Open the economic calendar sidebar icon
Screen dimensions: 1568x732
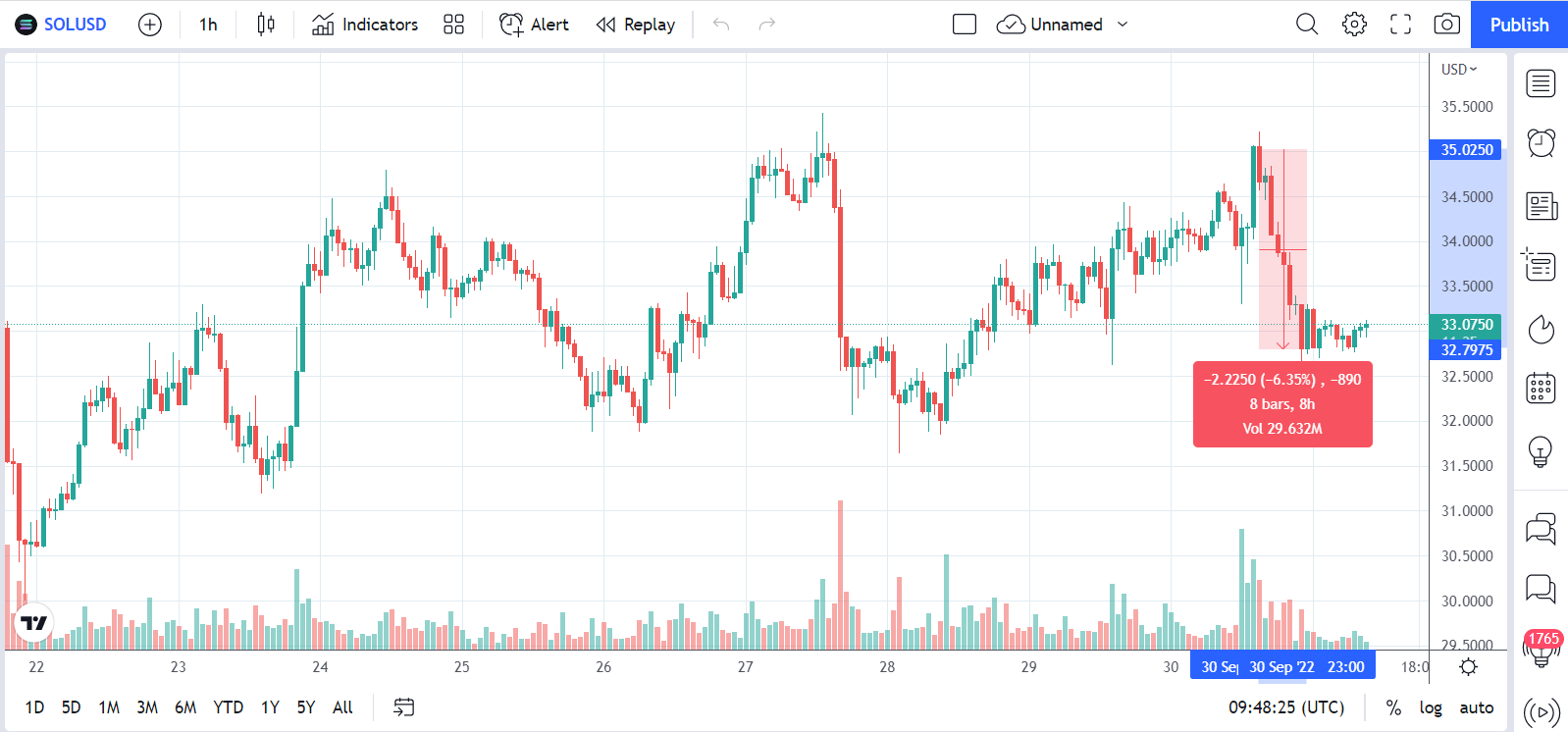pos(1541,389)
